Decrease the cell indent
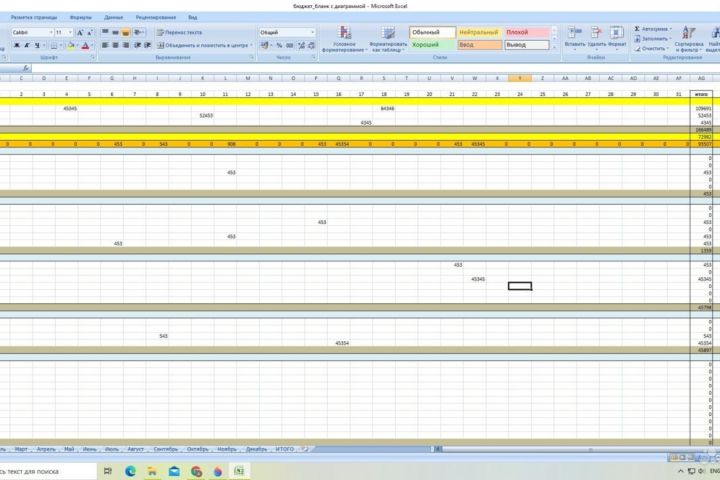 [x=137, y=45]
